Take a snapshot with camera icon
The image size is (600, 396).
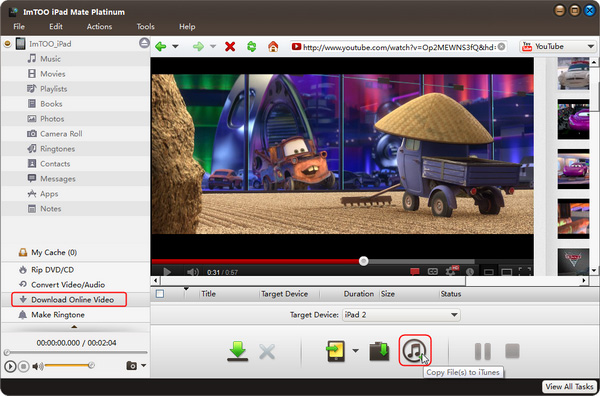click(x=132, y=366)
